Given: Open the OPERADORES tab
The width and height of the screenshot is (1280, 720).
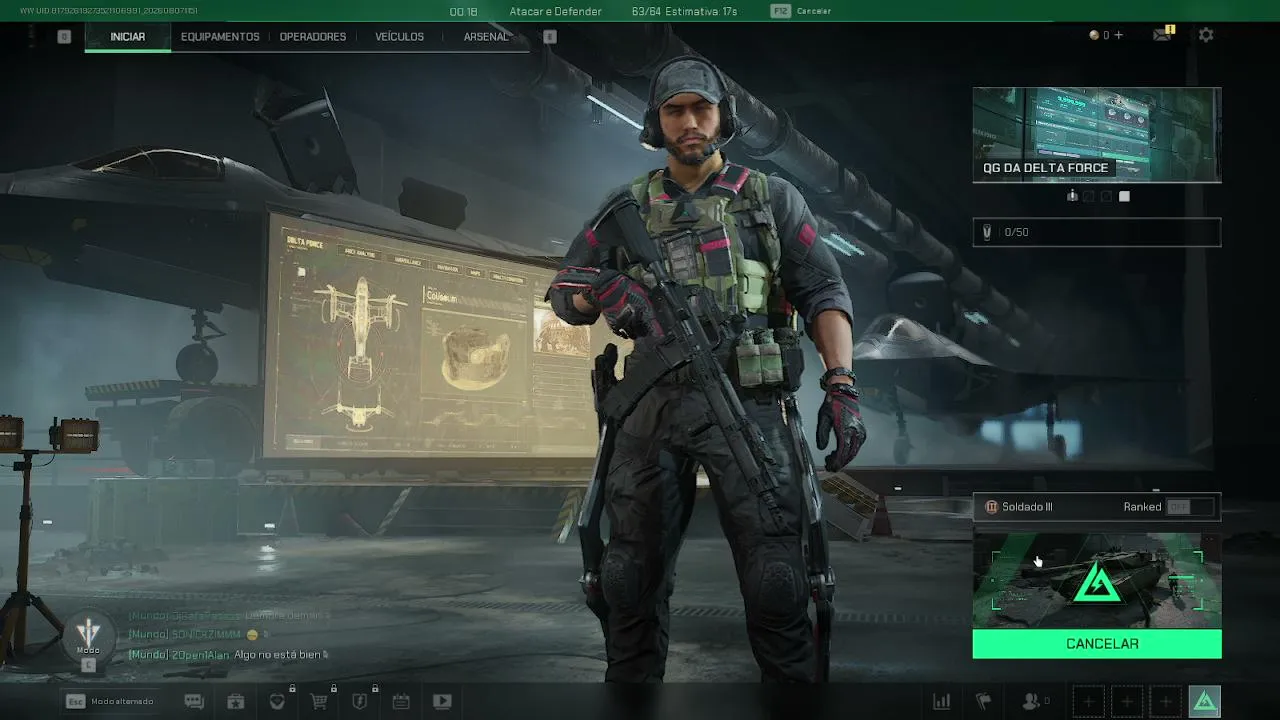Looking at the screenshot, I should tap(313, 37).
